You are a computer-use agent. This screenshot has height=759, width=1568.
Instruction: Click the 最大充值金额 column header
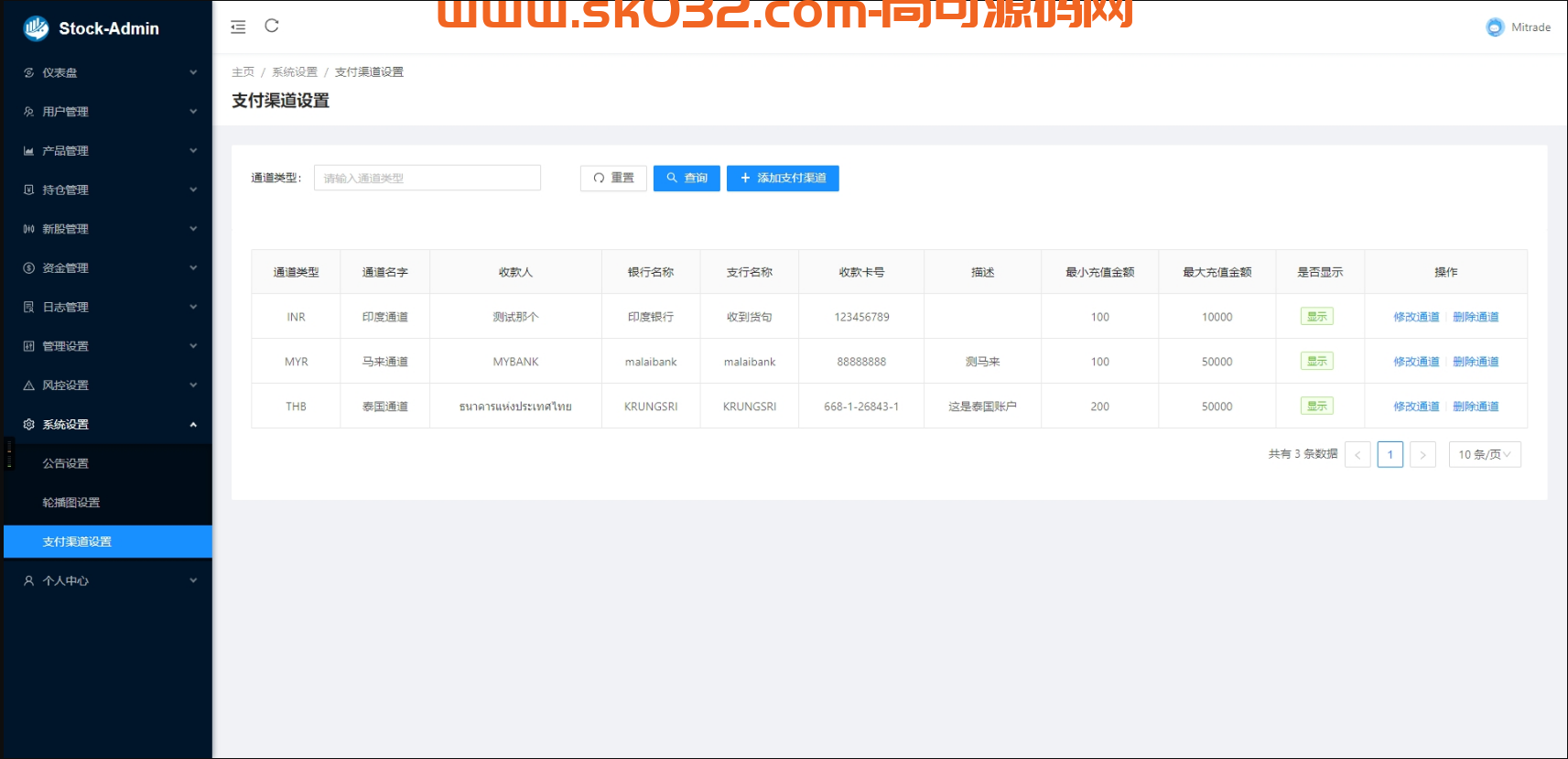click(x=1217, y=272)
